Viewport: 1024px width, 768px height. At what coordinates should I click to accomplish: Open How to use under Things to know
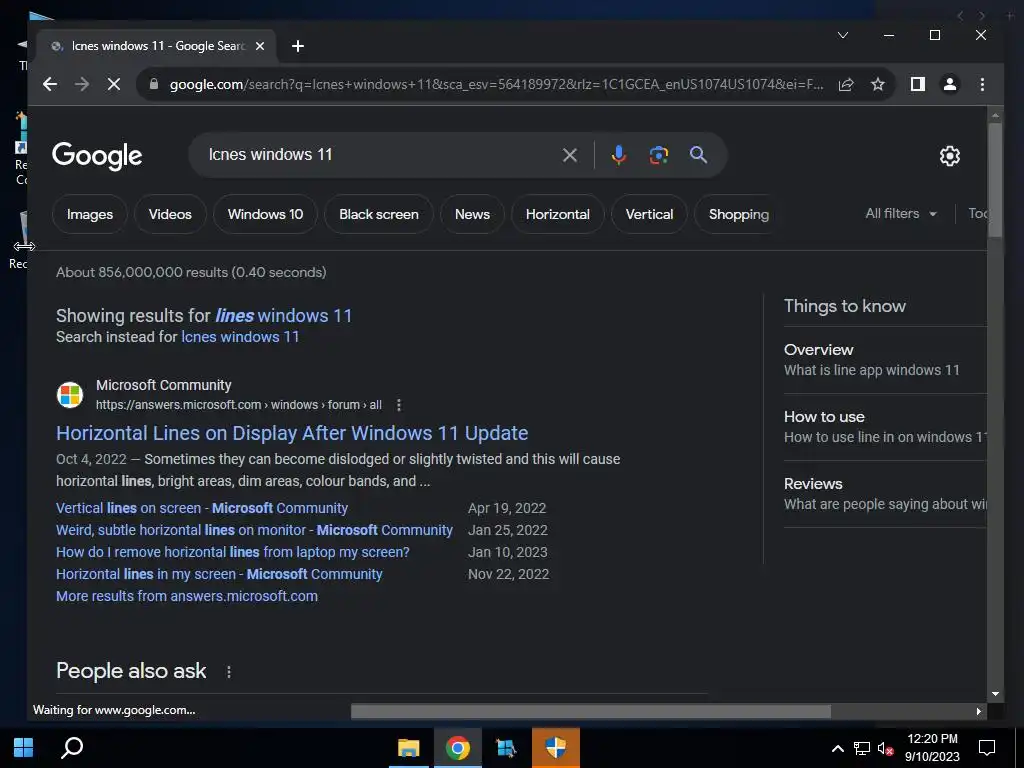[x=885, y=427]
